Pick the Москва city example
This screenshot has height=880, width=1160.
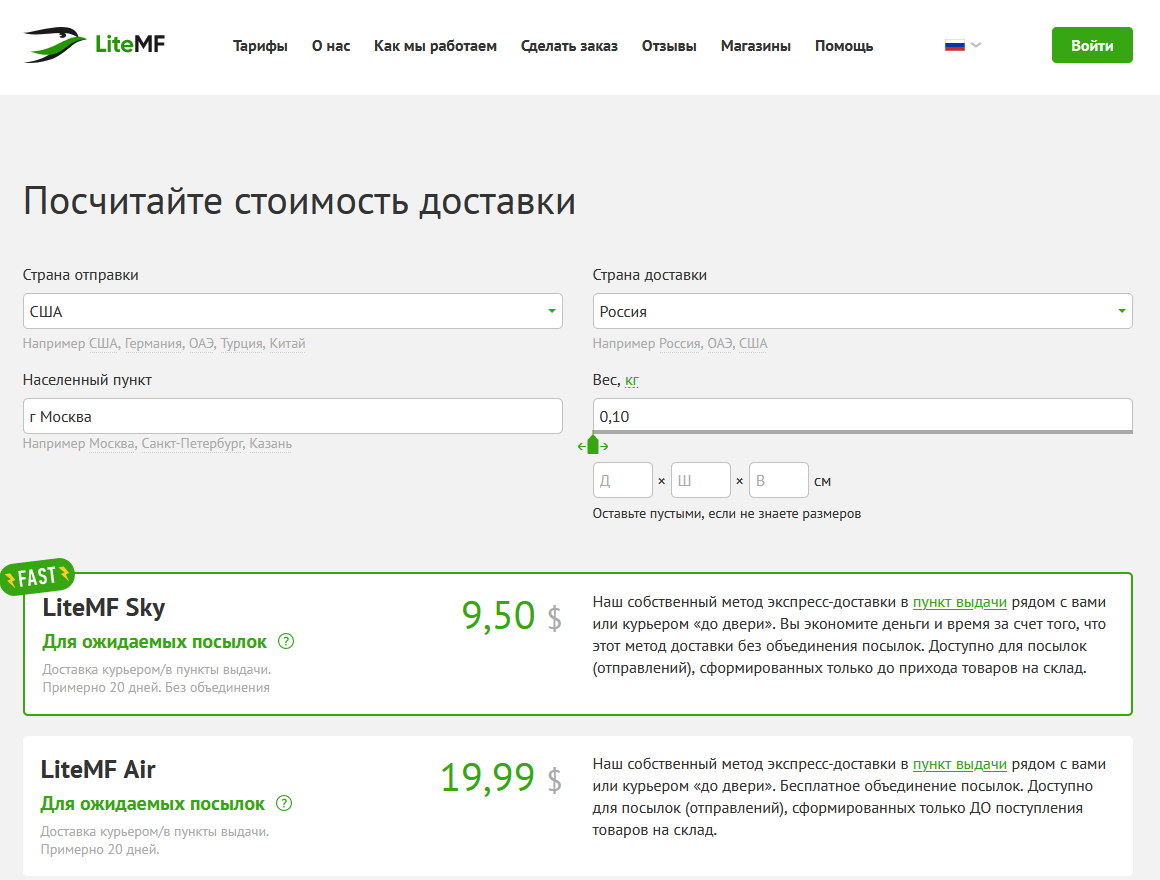pos(112,444)
